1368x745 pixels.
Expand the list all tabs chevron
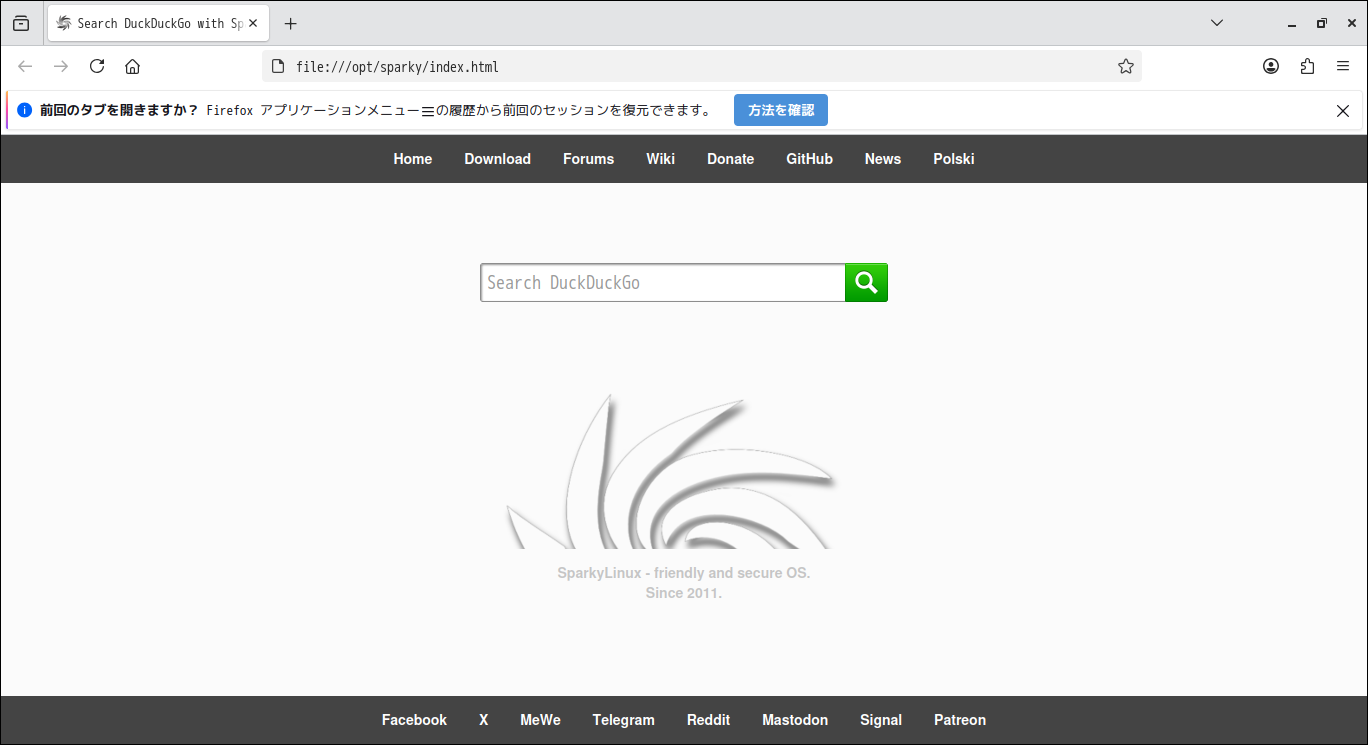tap(1217, 23)
